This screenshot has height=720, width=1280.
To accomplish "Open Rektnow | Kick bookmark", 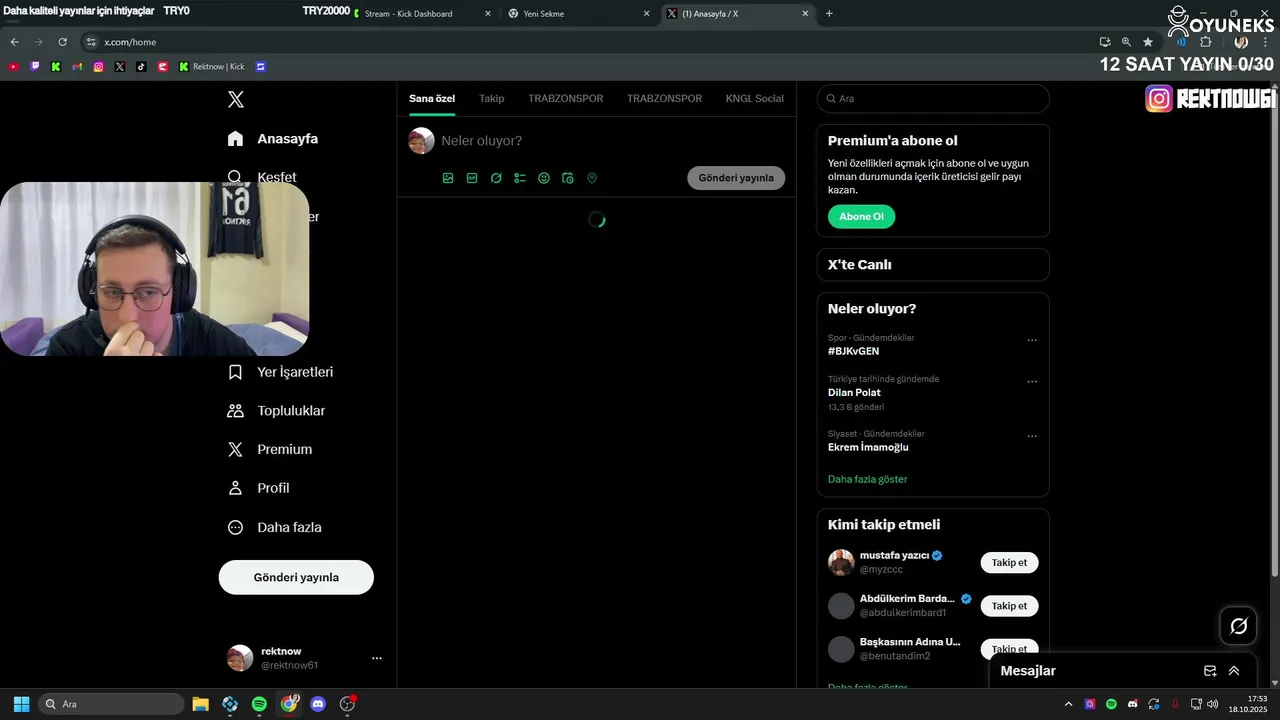I will [x=212, y=67].
